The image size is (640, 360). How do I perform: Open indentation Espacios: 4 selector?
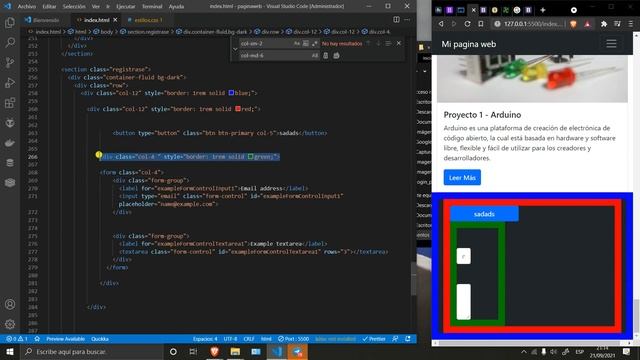205,339
